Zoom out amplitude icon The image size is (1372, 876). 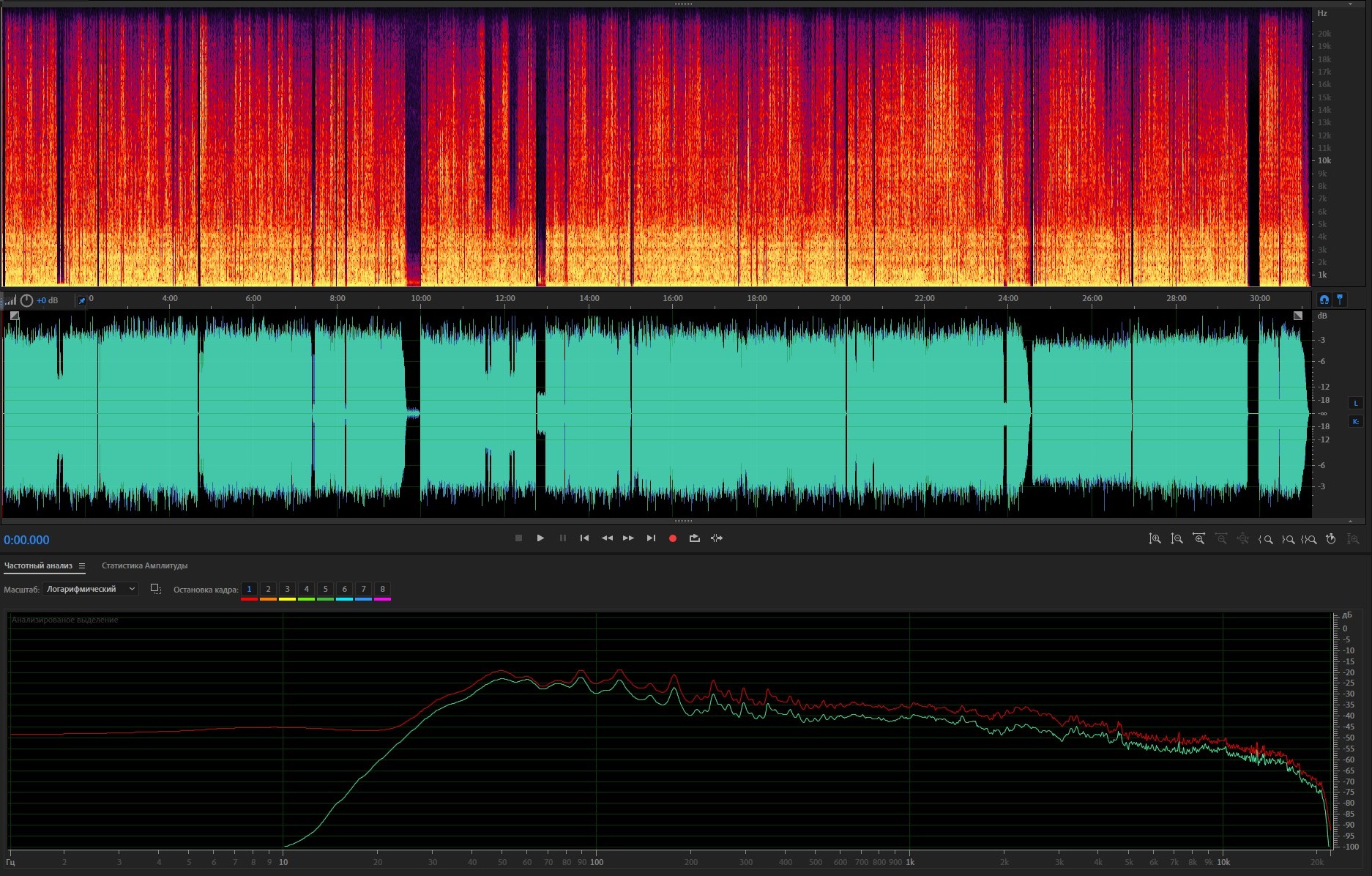[1177, 539]
